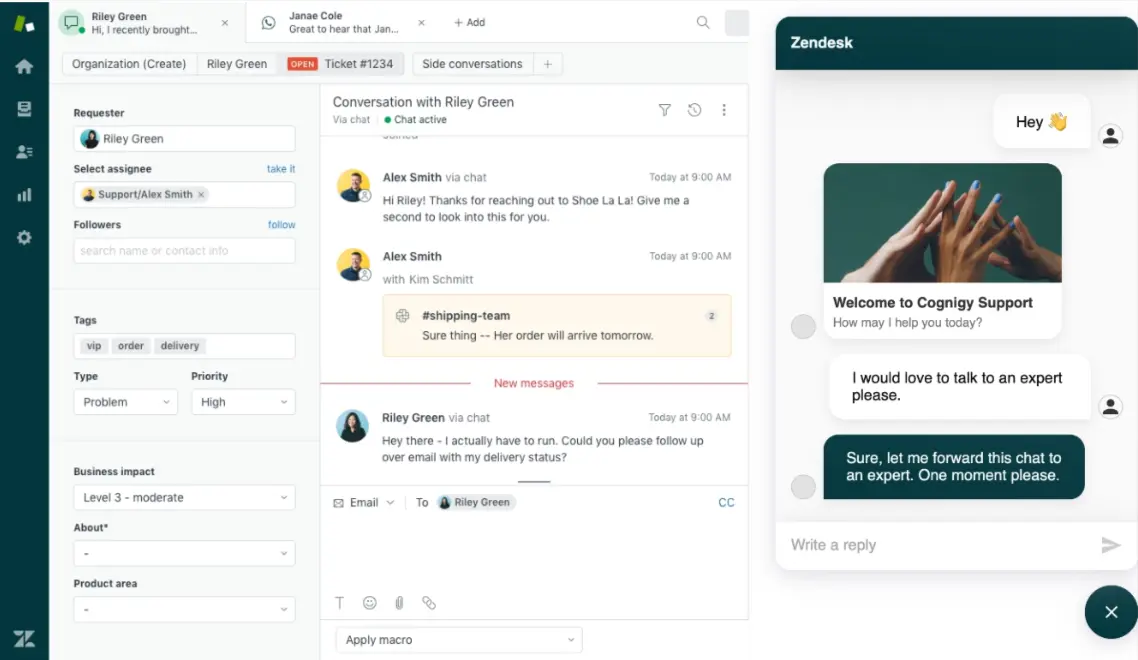Click the attachment paperclip icon in composer
Viewport: 1138px width, 660px height.
pyautogui.click(x=399, y=603)
